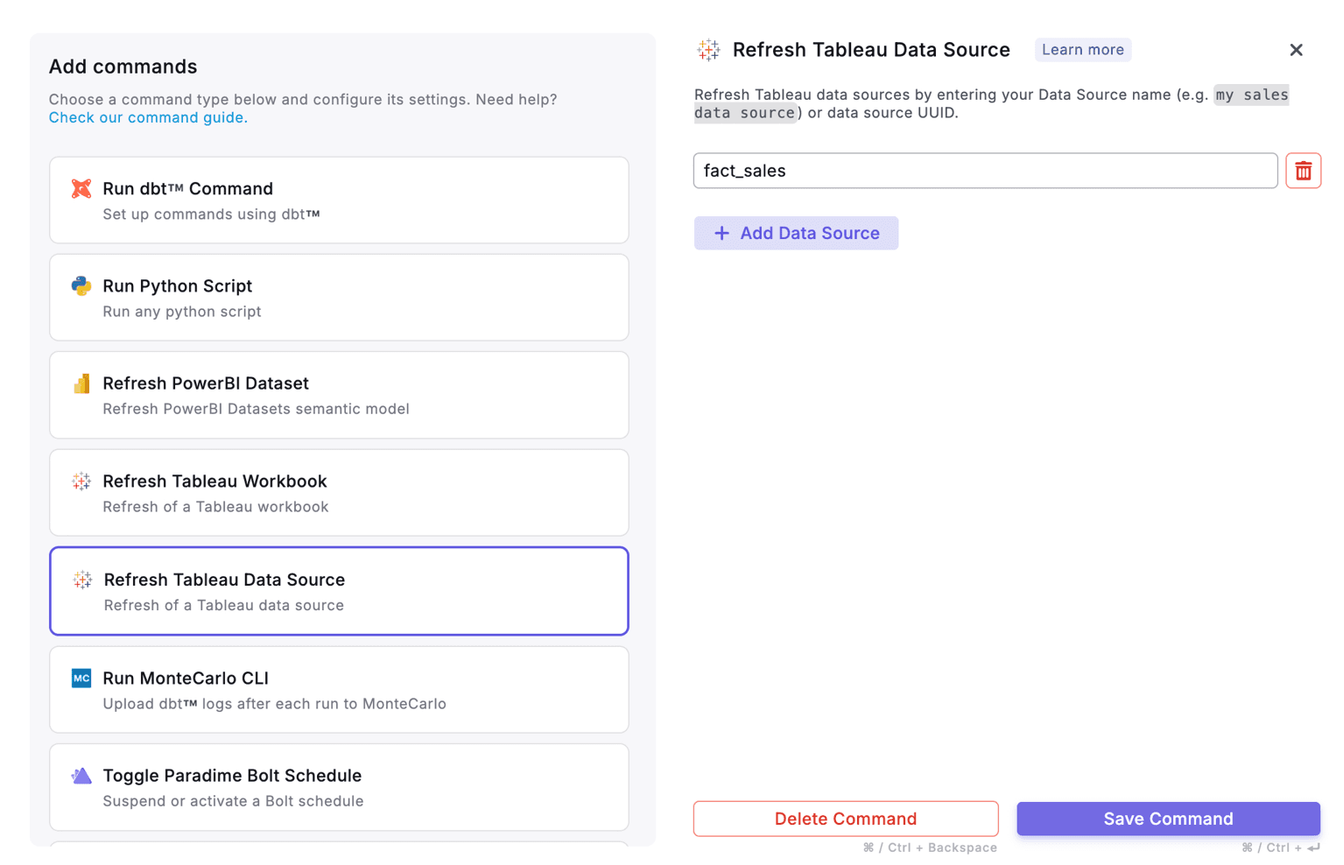Click the Delete Command button
The height and width of the screenshot is (865, 1344).
846,819
